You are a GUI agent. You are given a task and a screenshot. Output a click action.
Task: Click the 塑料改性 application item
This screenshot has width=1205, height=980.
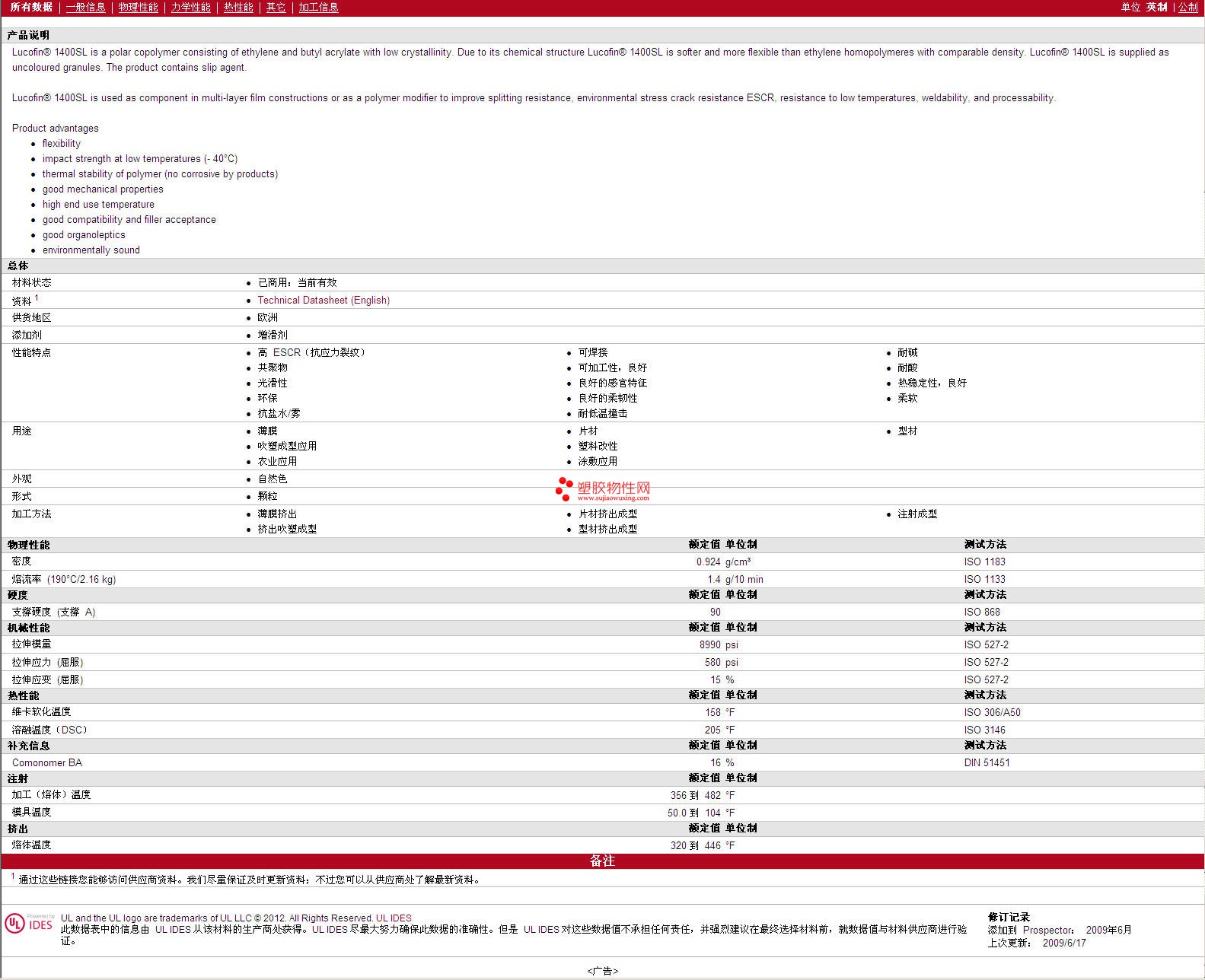(x=598, y=446)
